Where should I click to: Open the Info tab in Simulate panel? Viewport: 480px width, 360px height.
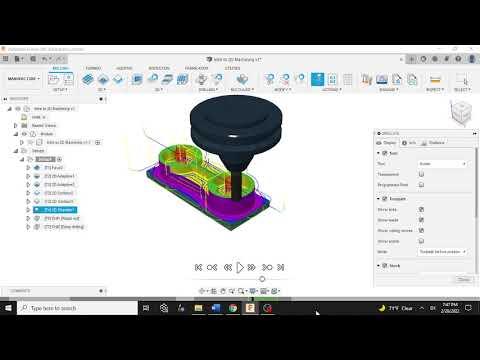(409, 143)
